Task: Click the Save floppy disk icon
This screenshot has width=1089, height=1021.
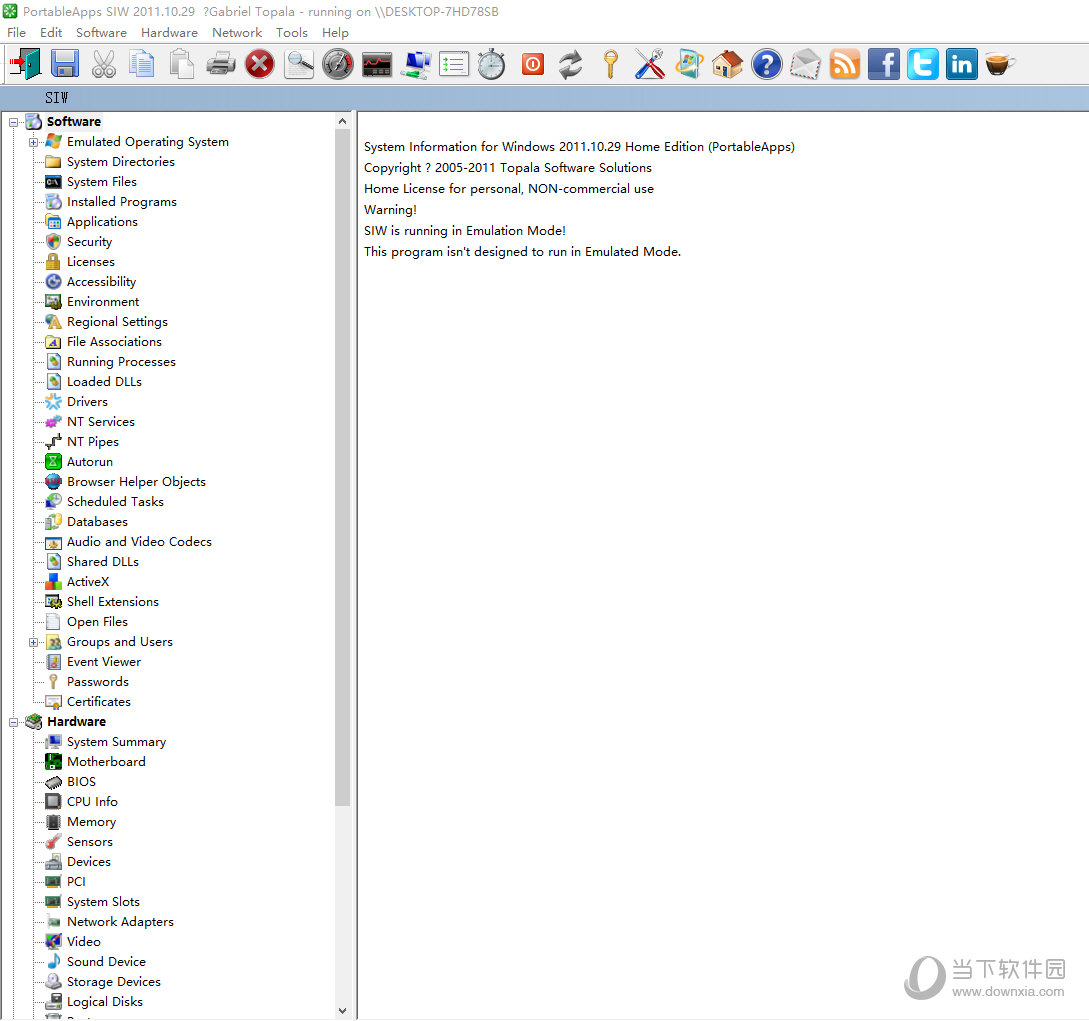Action: (65, 65)
